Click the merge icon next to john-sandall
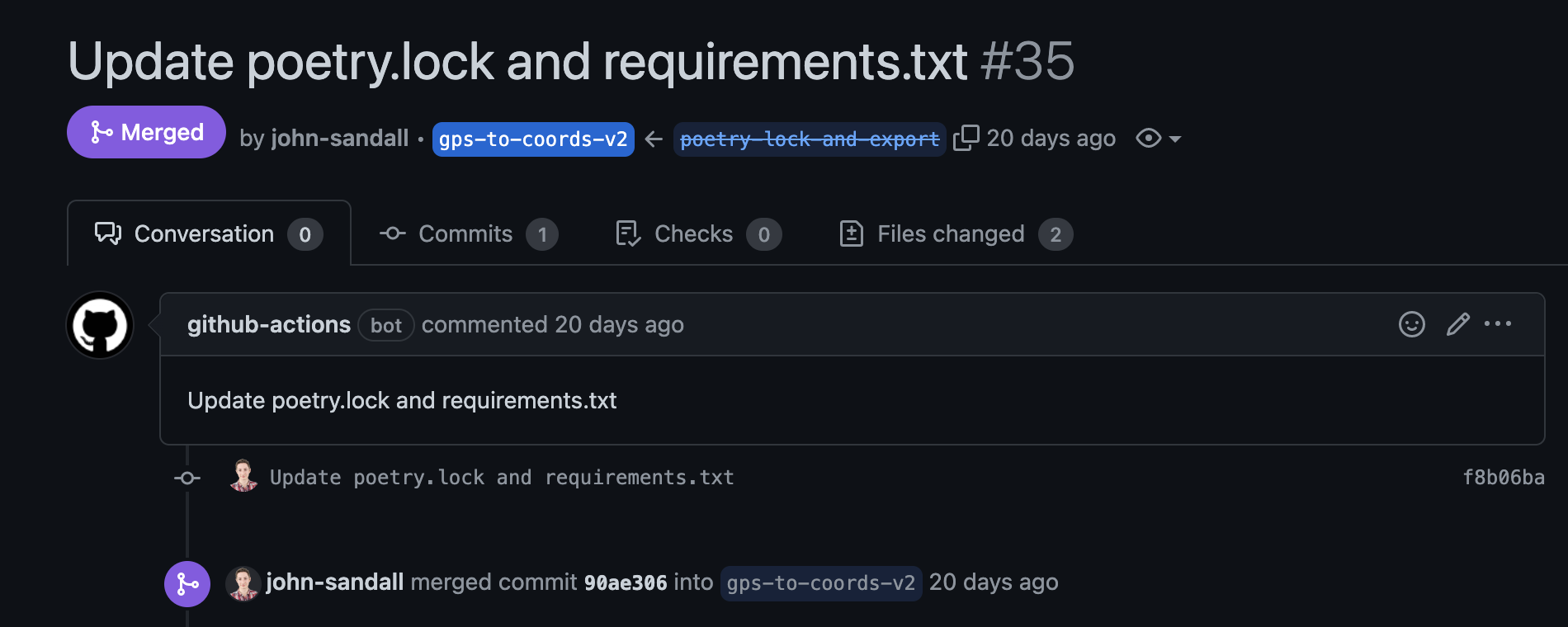This screenshot has height=627, width=1568. (x=187, y=584)
